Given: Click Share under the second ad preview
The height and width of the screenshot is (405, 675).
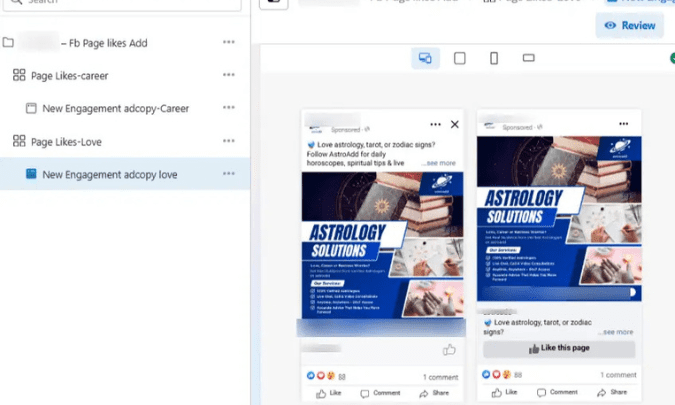Looking at the screenshot, I should [616, 393].
